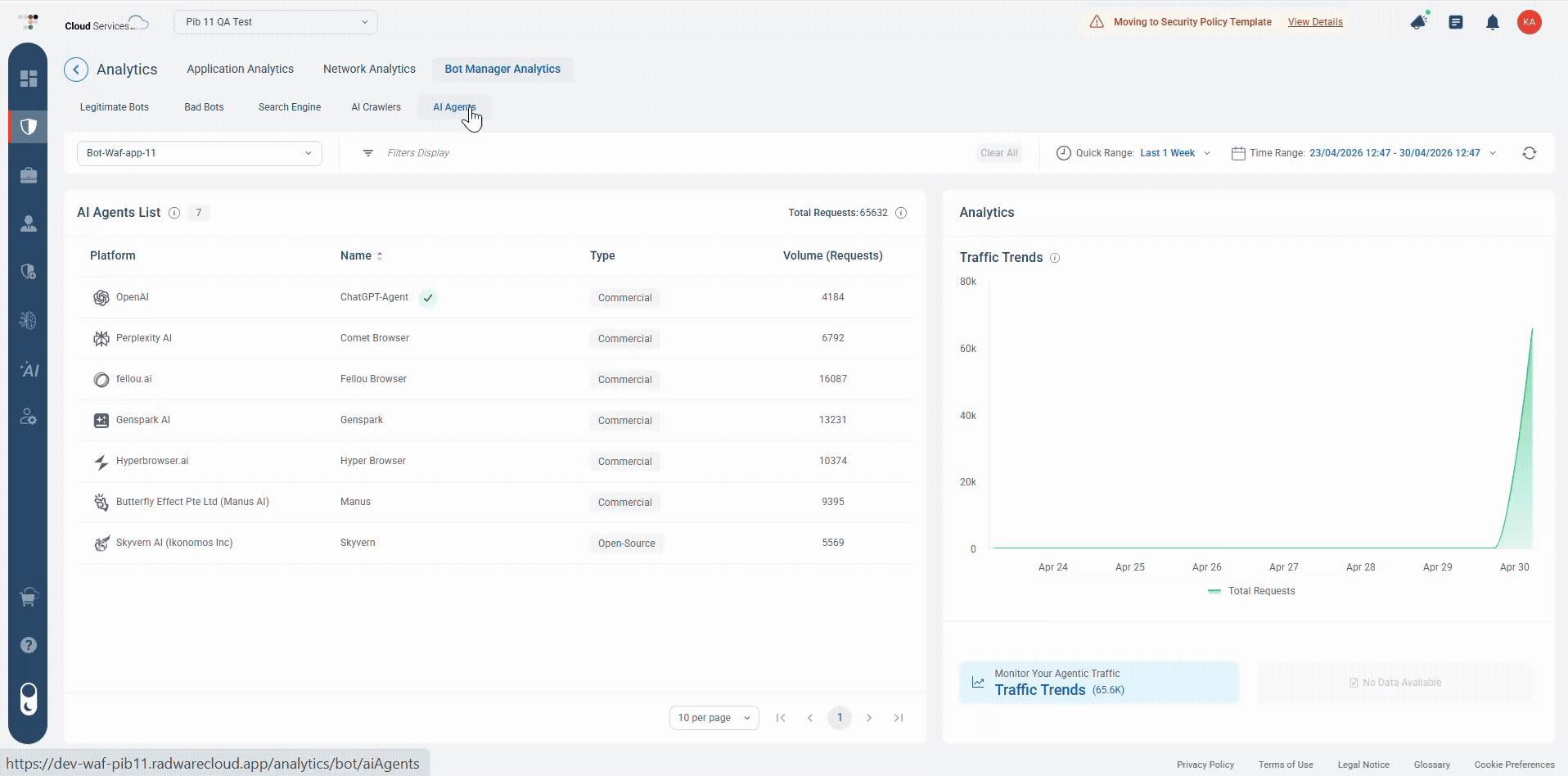Select page 1 in the pagination
1568x776 pixels.
pos(840,718)
